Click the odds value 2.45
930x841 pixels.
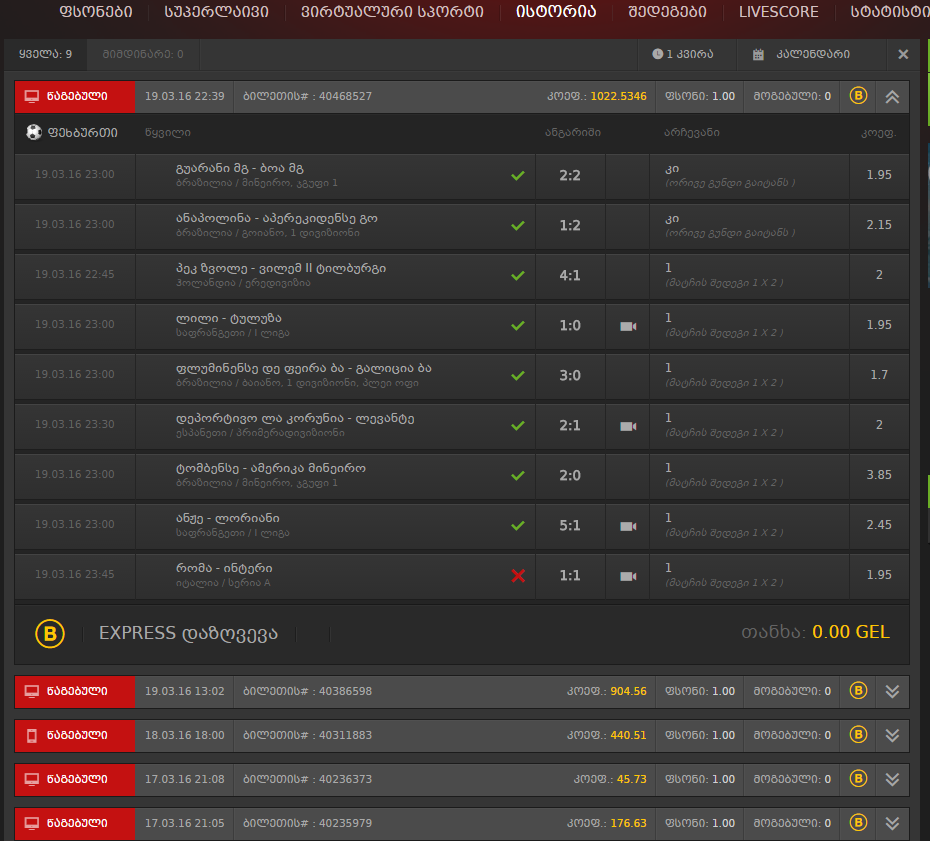pyautogui.click(x=879, y=525)
